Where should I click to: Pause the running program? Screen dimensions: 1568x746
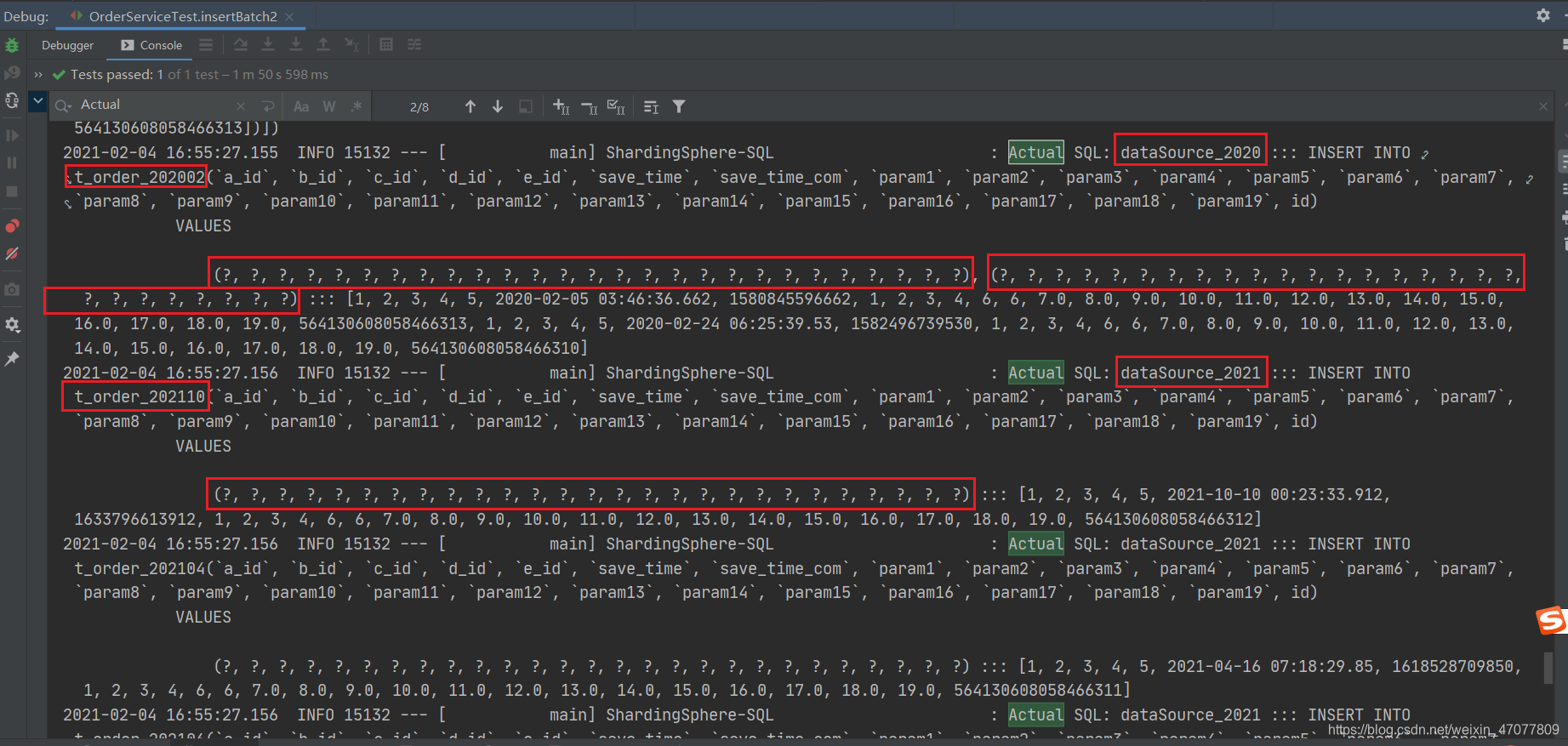pos(12,162)
